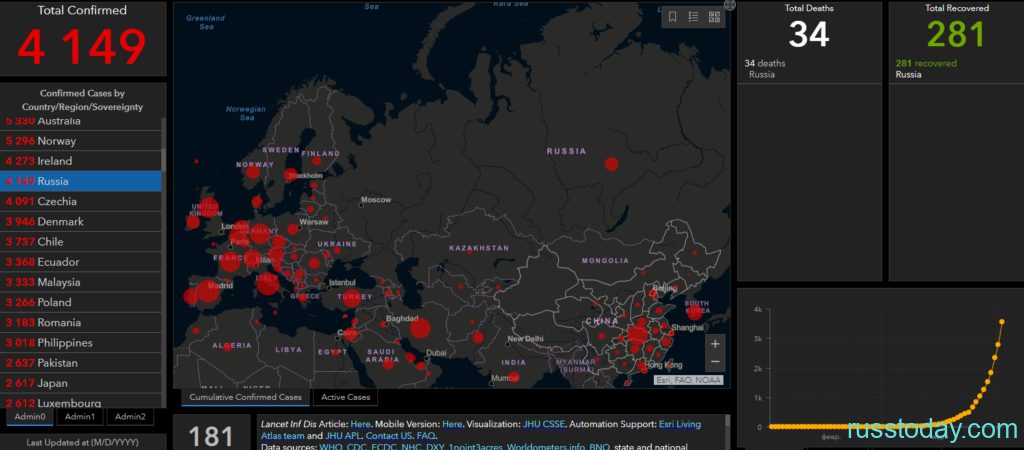Image resolution: width=1024 pixels, height=450 pixels.
Task: Switch to Cumulative Confirmed Cases tab
Action: click(246, 397)
